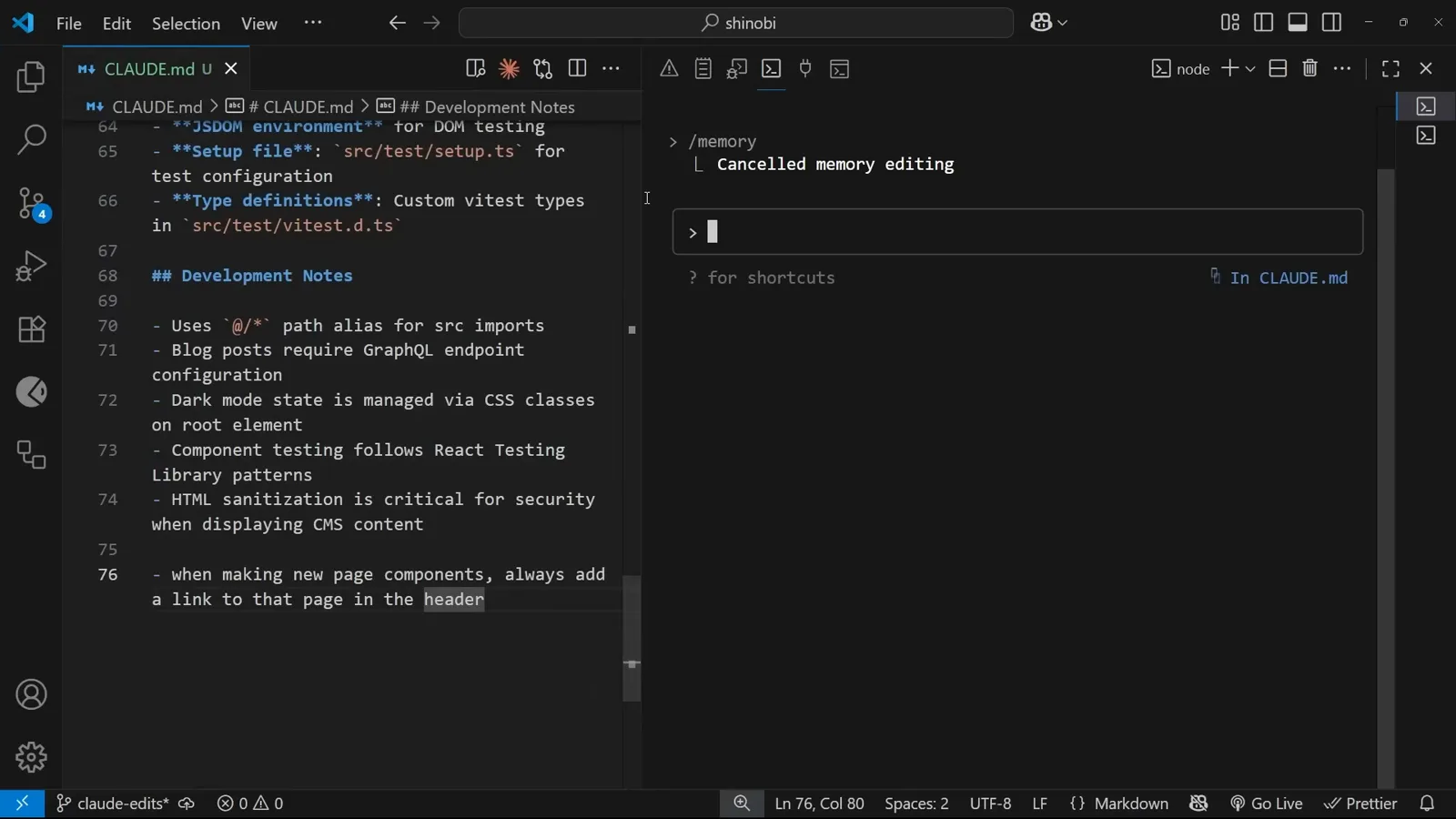Select the CLAUDE.md editor tab
This screenshot has width=1456, height=819.
pos(157,68)
